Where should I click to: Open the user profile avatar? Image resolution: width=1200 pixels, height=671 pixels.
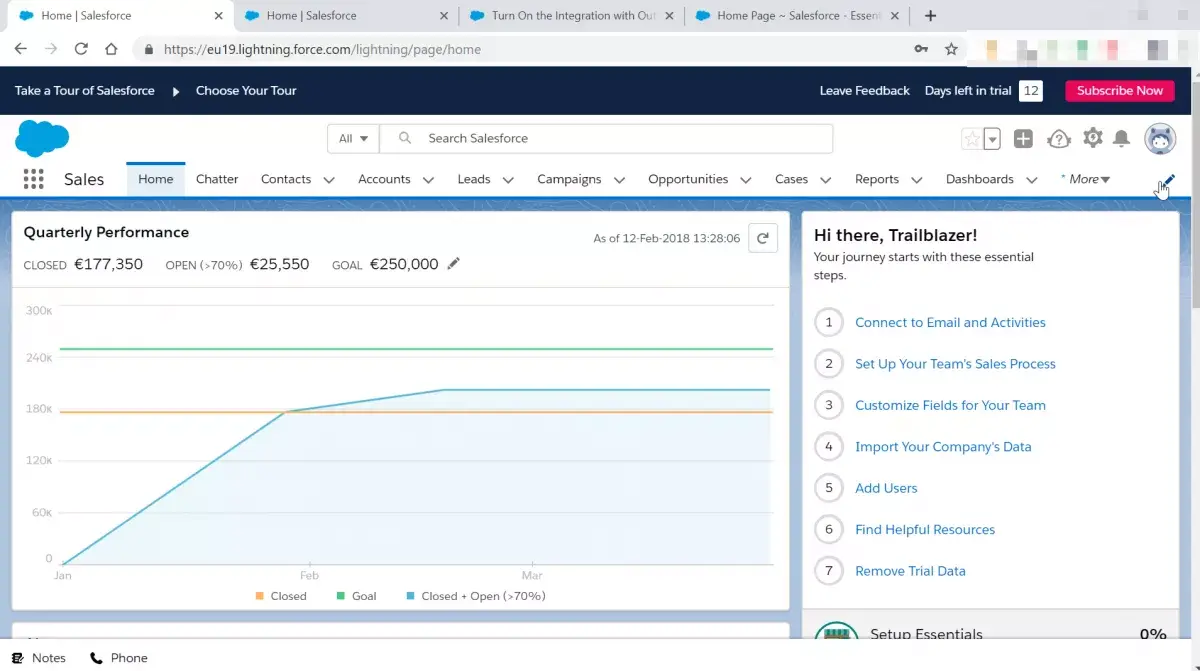pyautogui.click(x=1160, y=139)
